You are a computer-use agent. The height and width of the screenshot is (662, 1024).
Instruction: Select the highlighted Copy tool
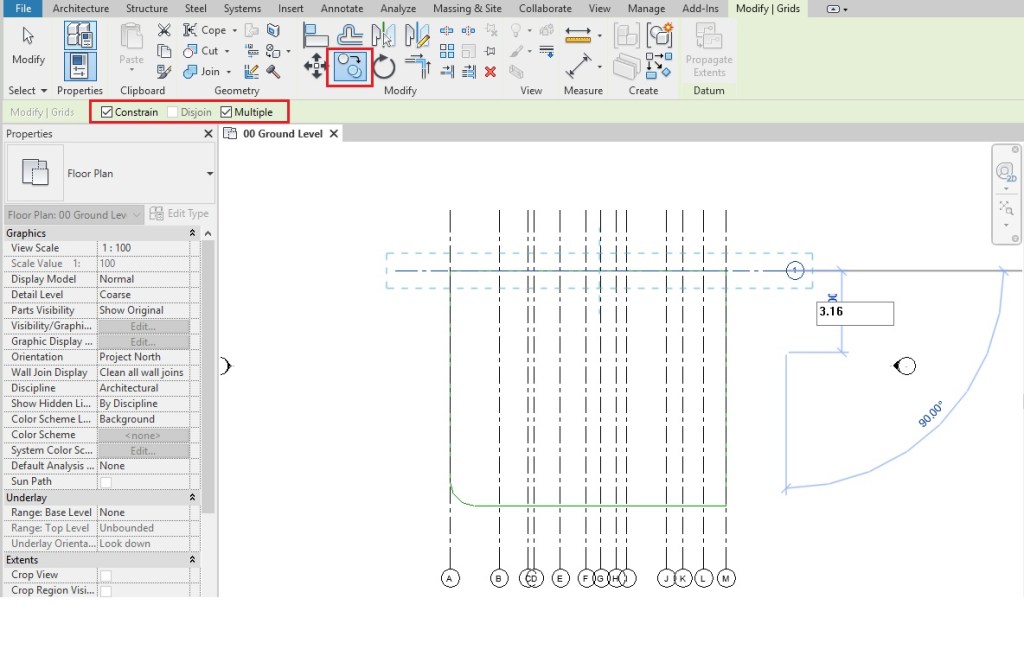coord(350,65)
